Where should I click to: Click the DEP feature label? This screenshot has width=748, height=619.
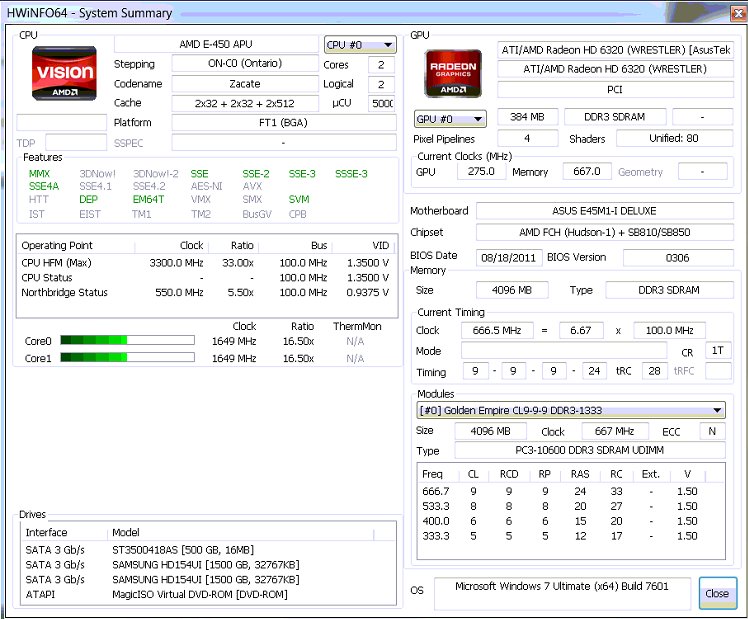tap(88, 199)
